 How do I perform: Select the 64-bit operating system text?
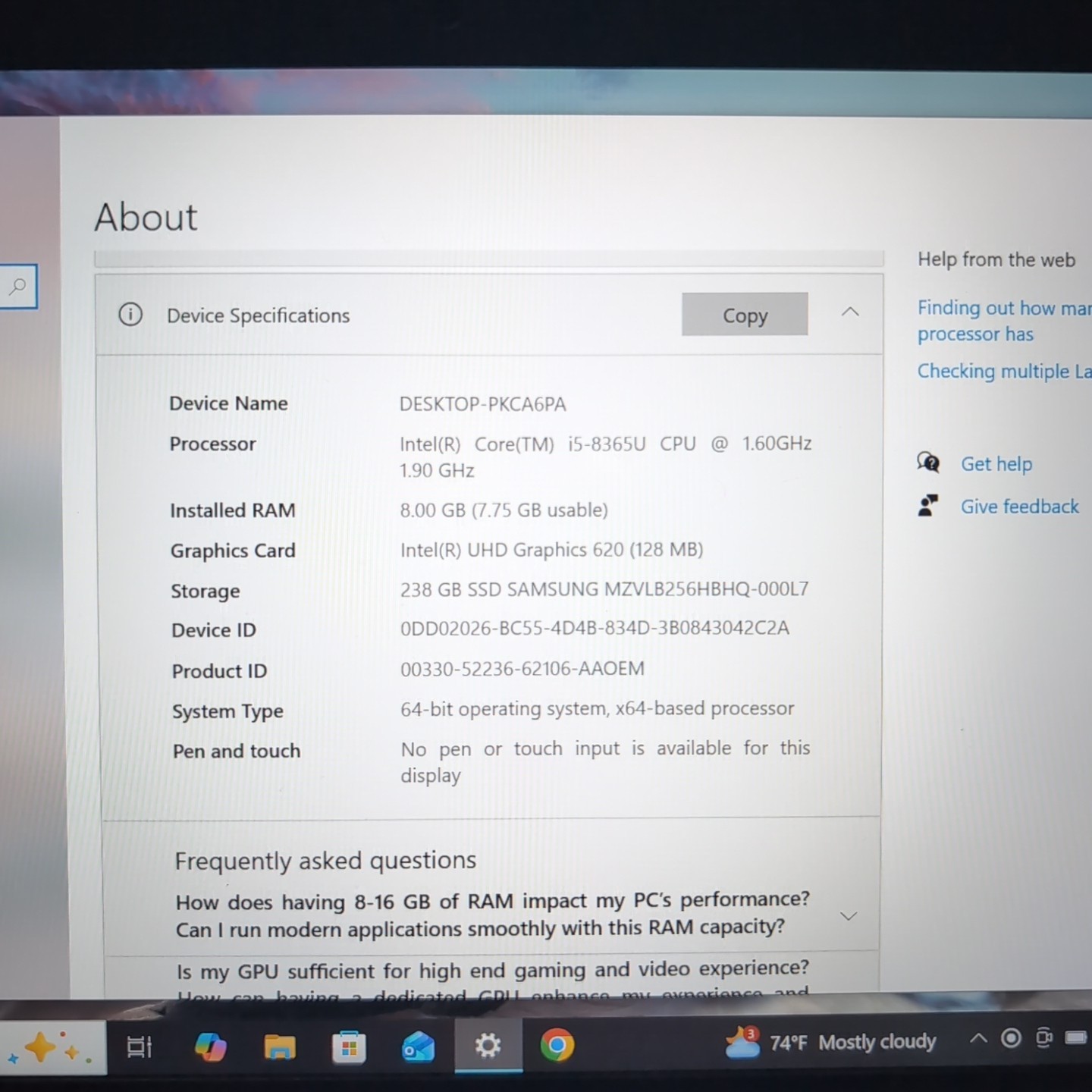[597, 709]
